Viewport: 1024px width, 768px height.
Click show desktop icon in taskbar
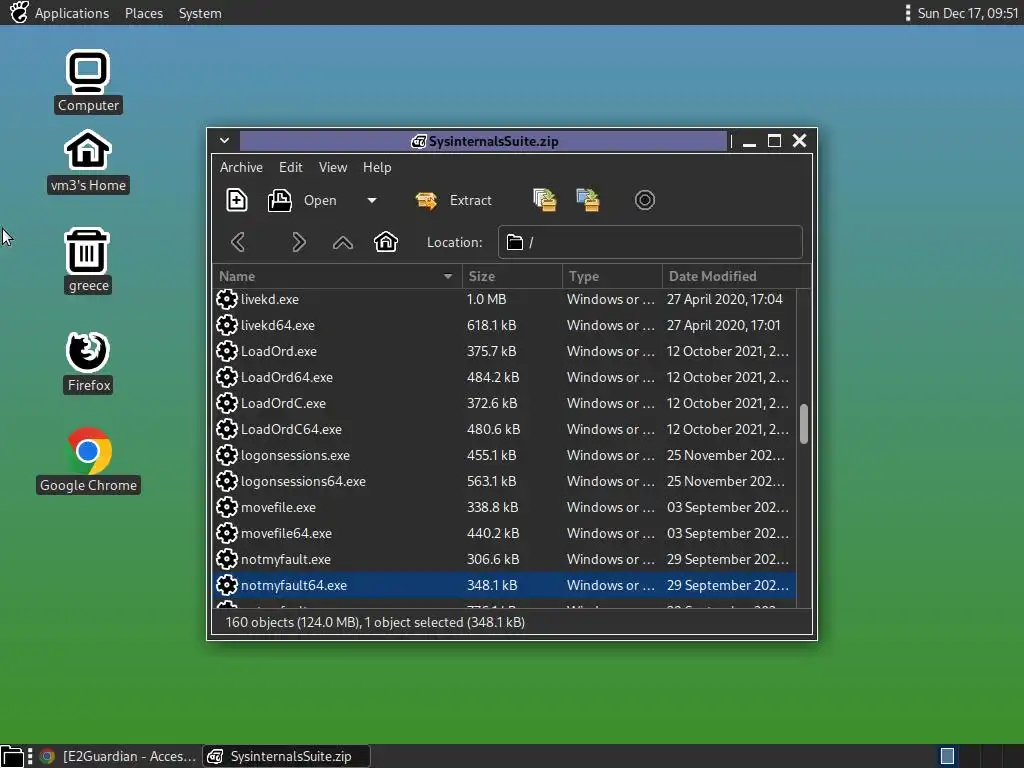12,756
